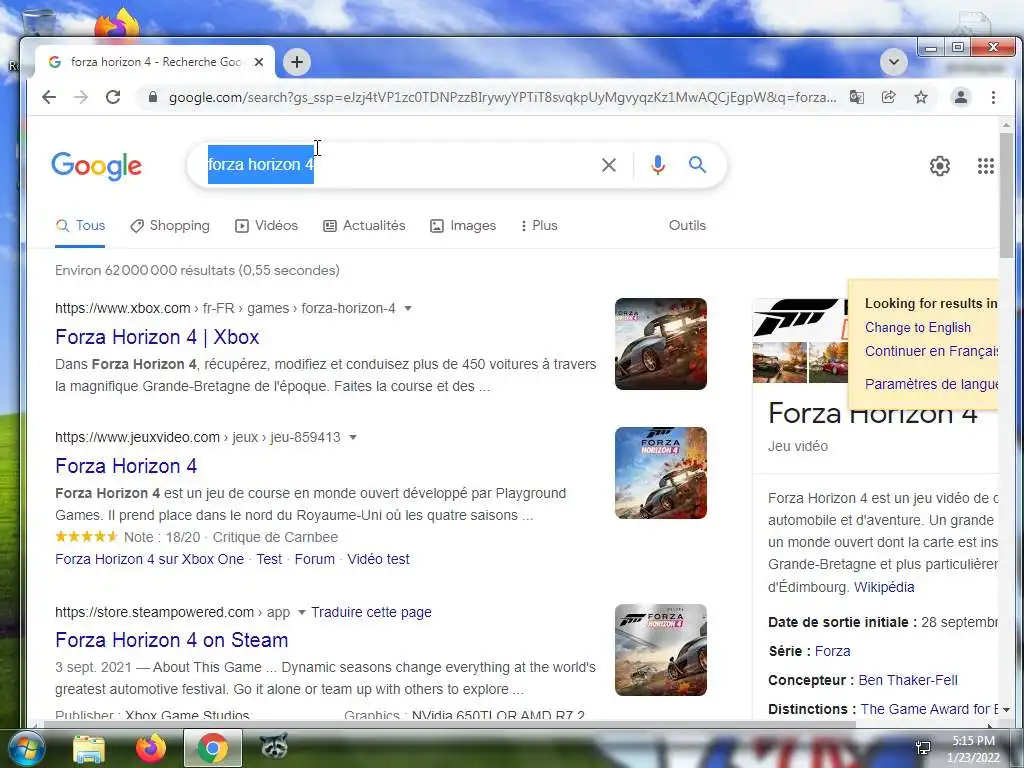
Task: Clear the search box with the X
Action: pyautogui.click(x=609, y=165)
